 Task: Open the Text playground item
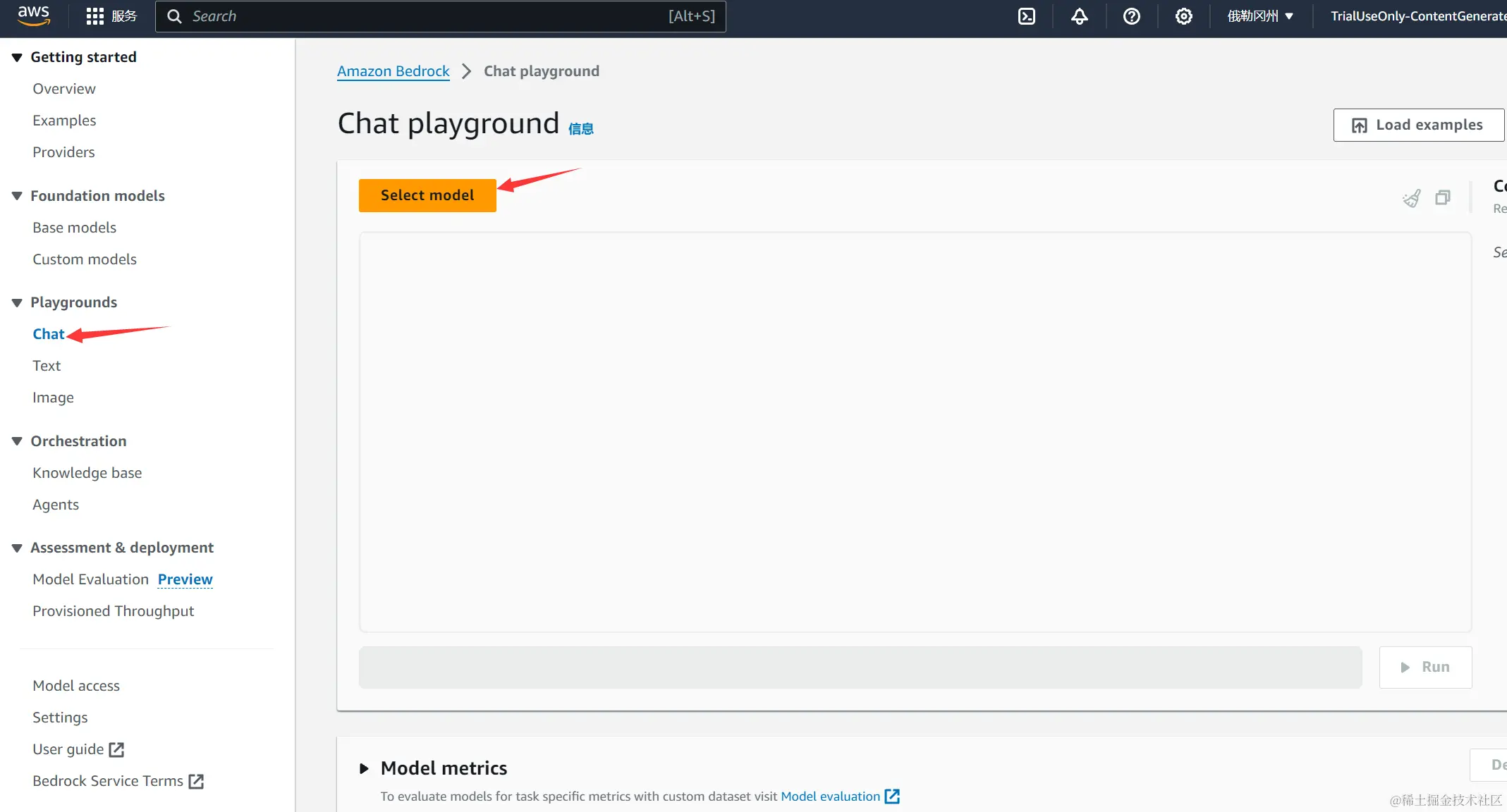click(47, 366)
